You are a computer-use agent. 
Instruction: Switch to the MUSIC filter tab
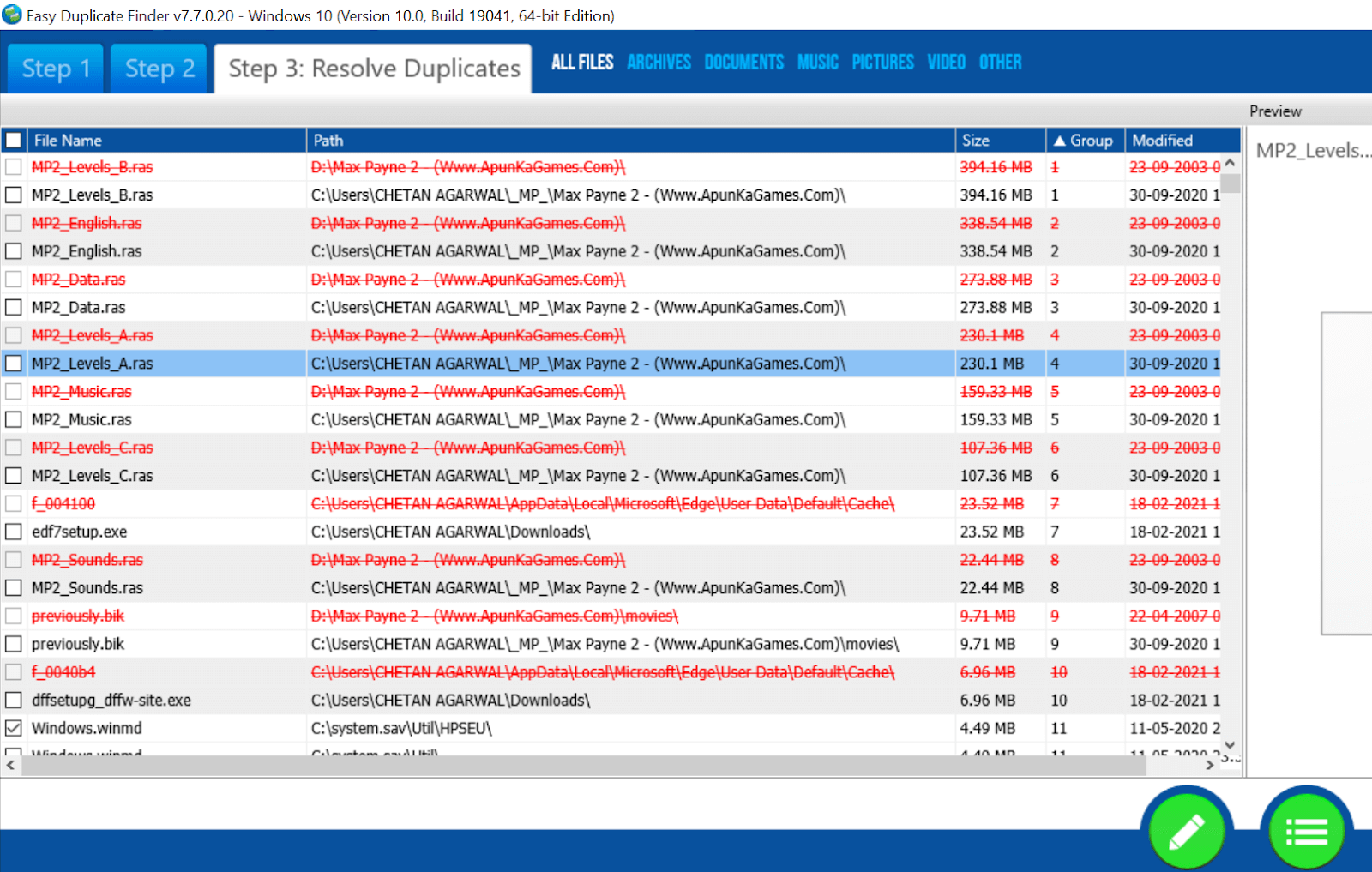816,61
